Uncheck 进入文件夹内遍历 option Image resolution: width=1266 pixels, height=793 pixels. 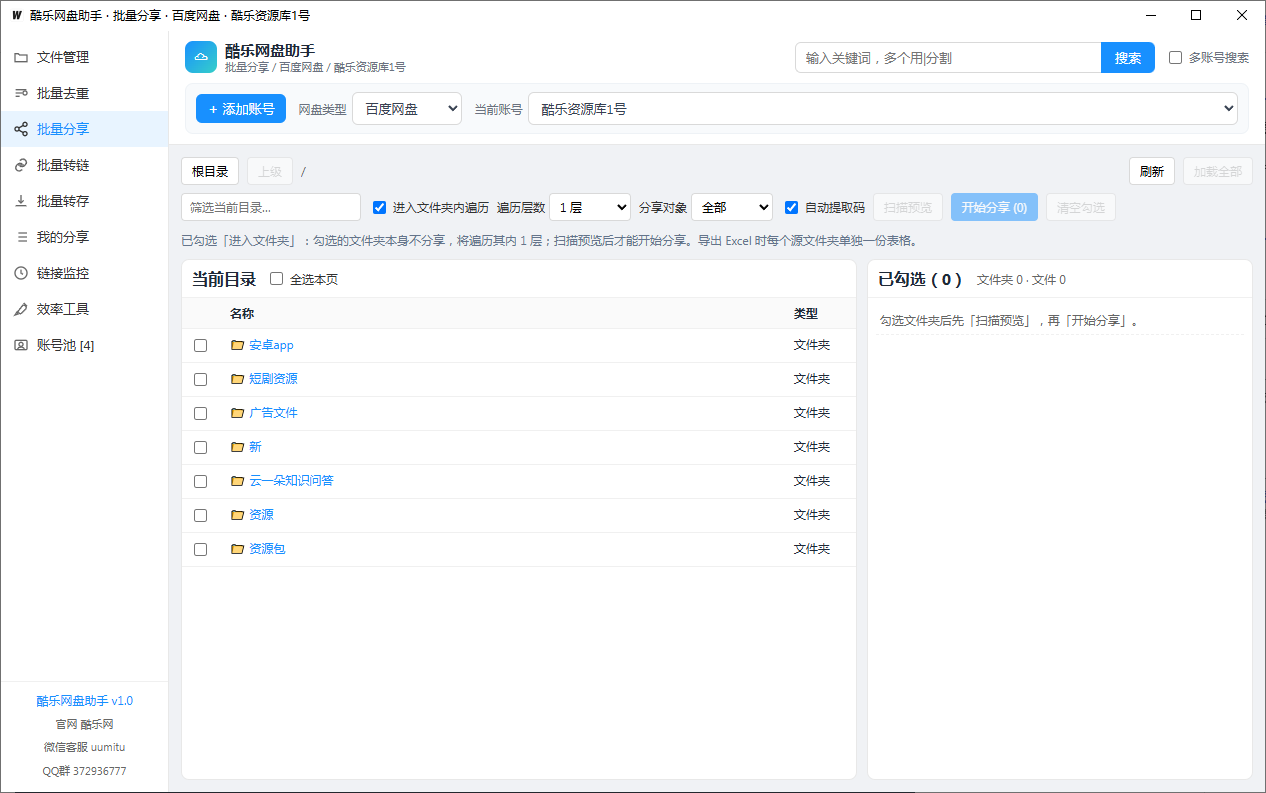(379, 208)
